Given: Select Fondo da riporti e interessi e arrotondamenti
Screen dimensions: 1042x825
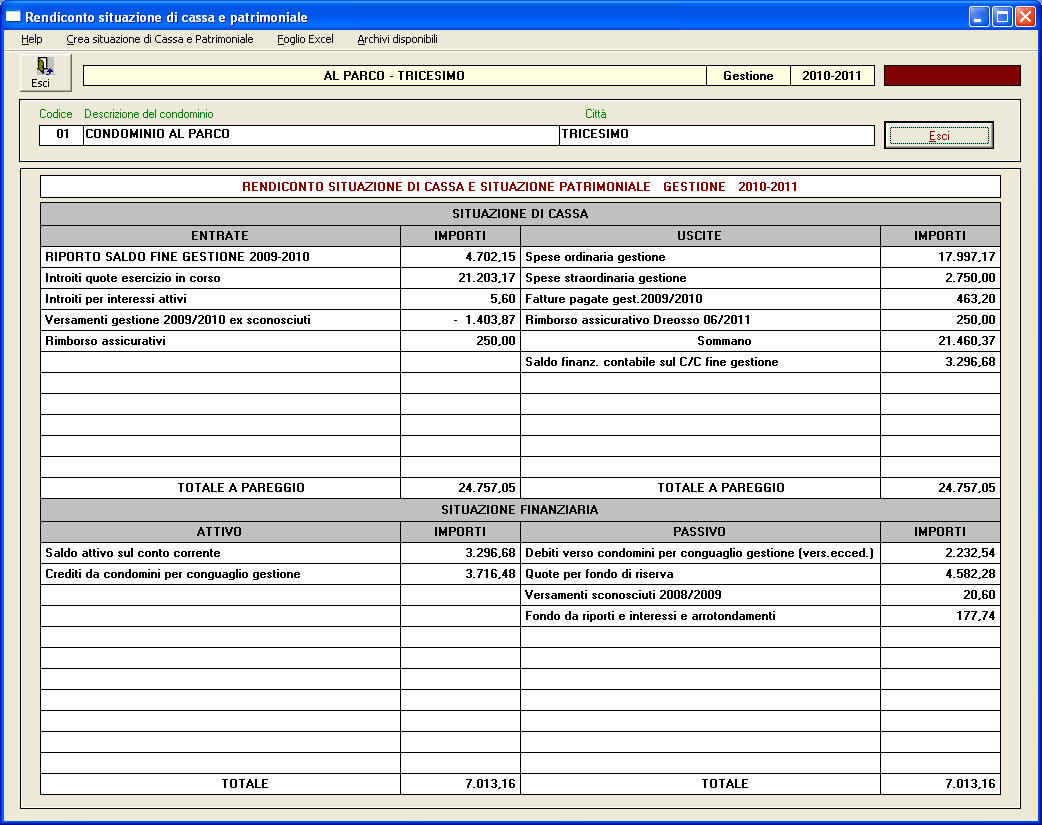Looking at the screenshot, I should 700,616.
